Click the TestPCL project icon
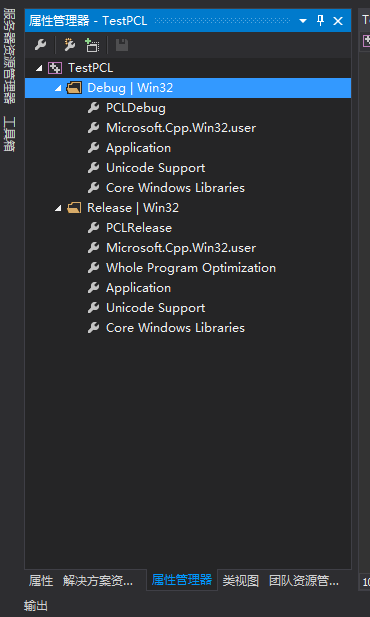The height and width of the screenshot is (617, 370). tap(55, 68)
